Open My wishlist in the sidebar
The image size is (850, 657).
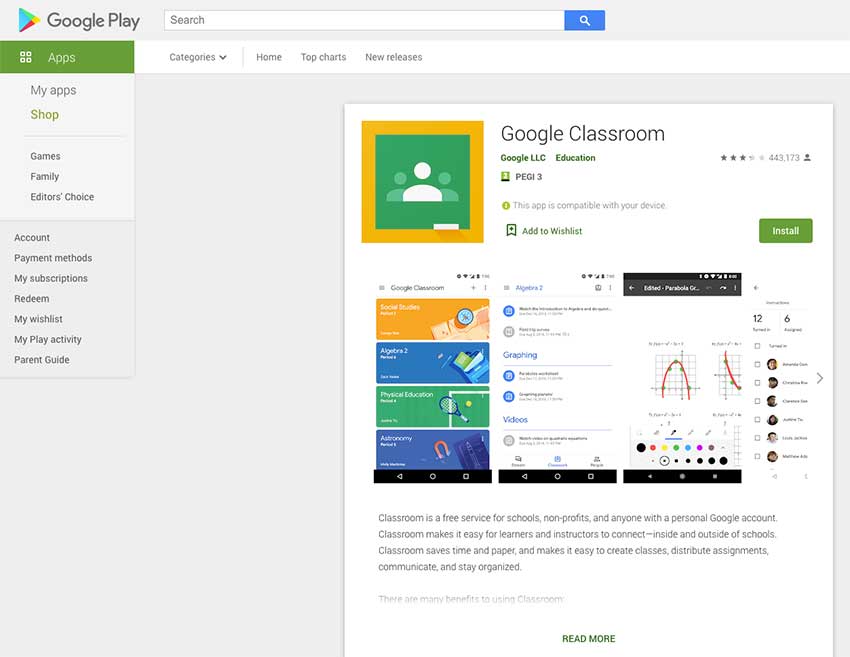[38, 319]
